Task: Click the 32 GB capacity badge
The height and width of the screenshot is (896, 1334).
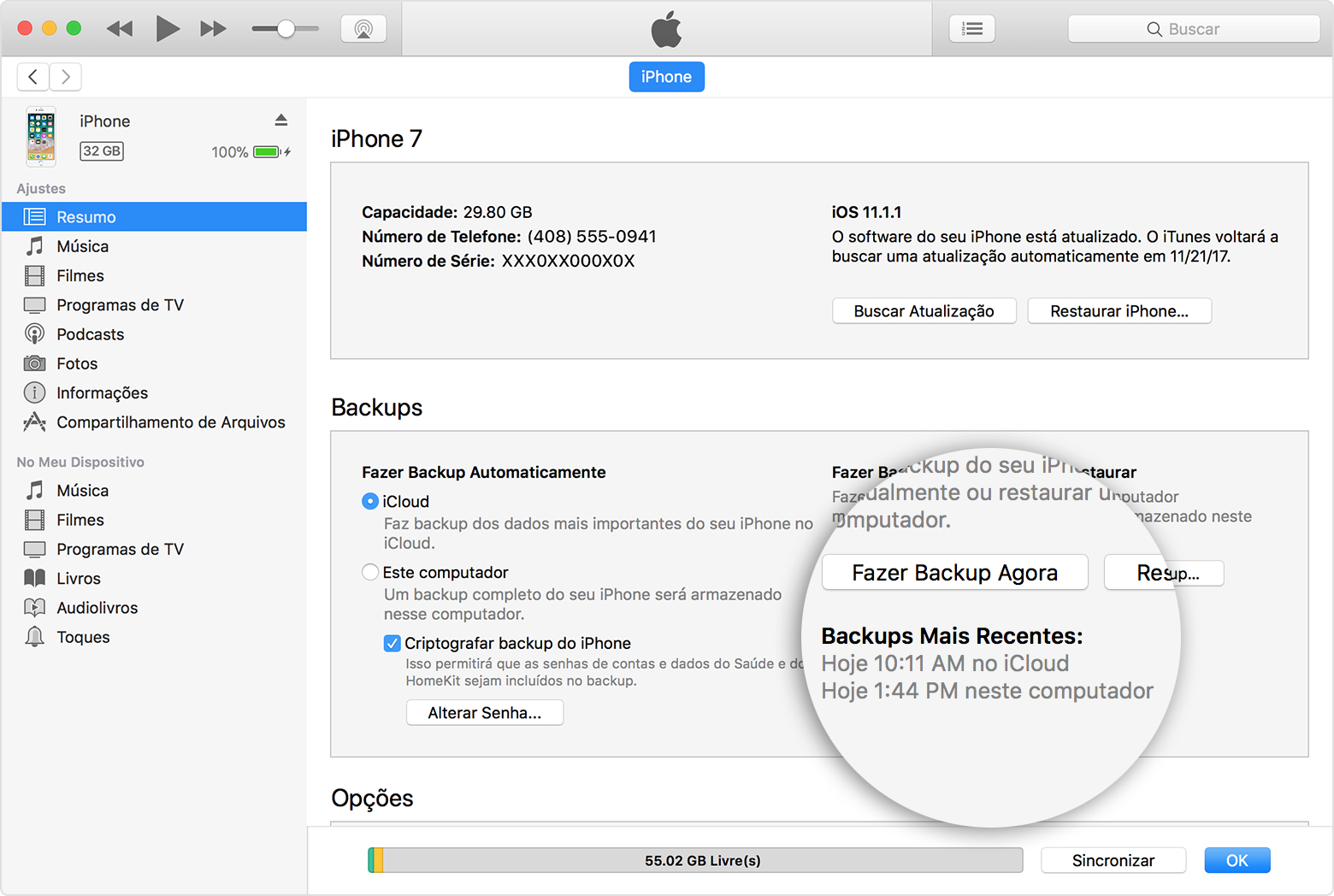Action: (x=102, y=151)
